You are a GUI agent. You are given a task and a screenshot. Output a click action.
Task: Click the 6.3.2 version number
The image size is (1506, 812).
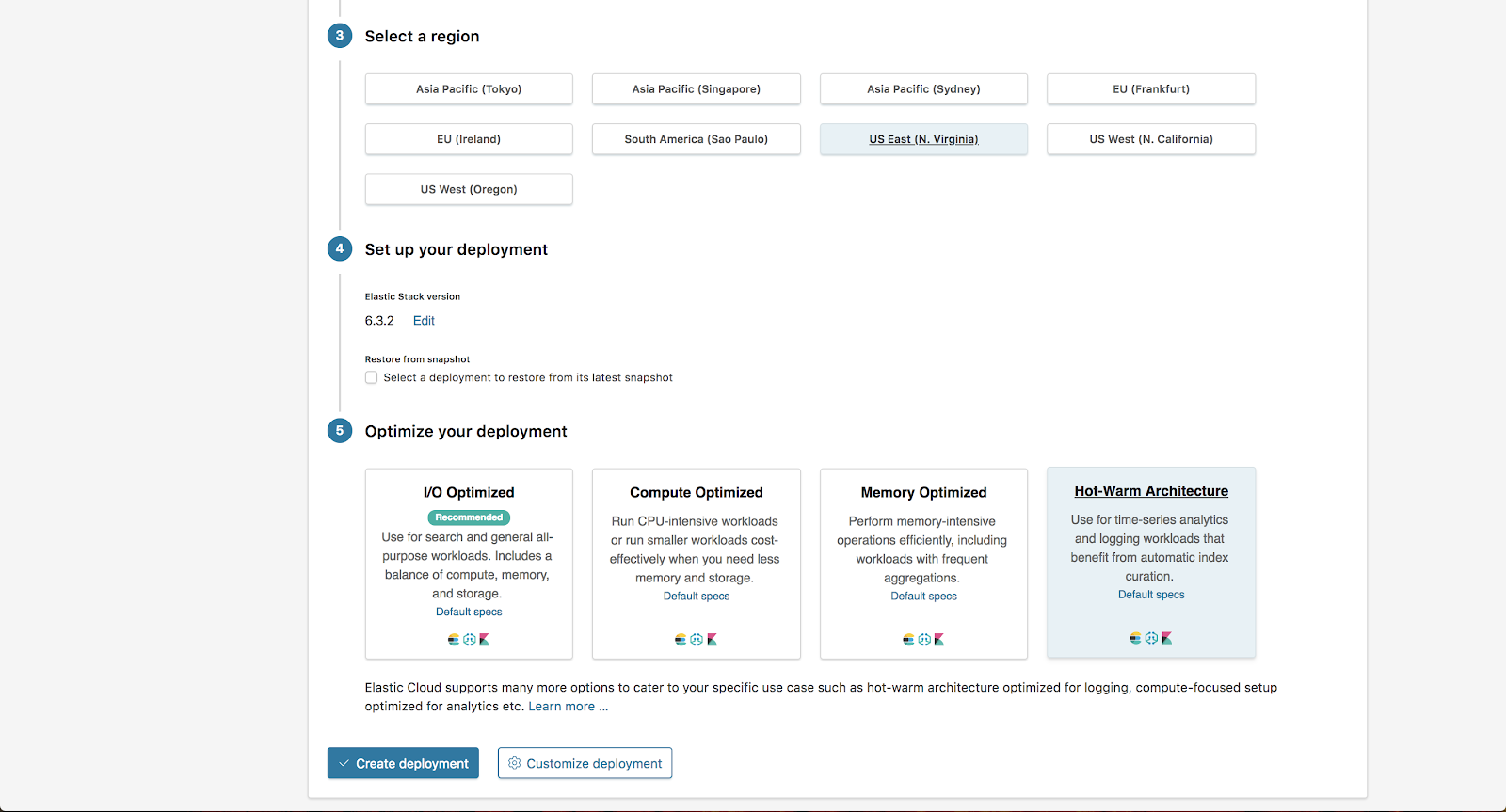(x=379, y=321)
